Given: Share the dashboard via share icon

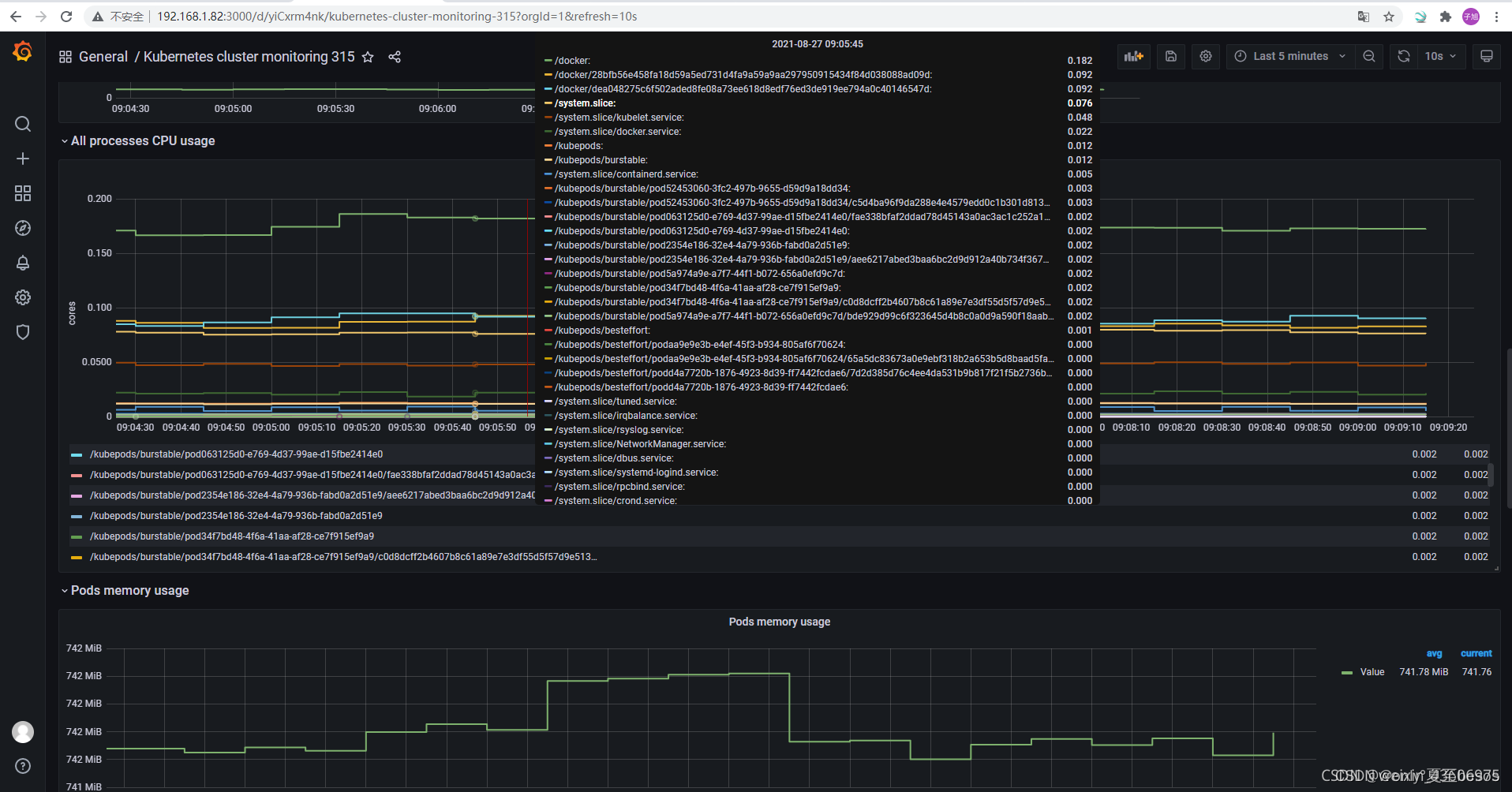Looking at the screenshot, I should 395,57.
